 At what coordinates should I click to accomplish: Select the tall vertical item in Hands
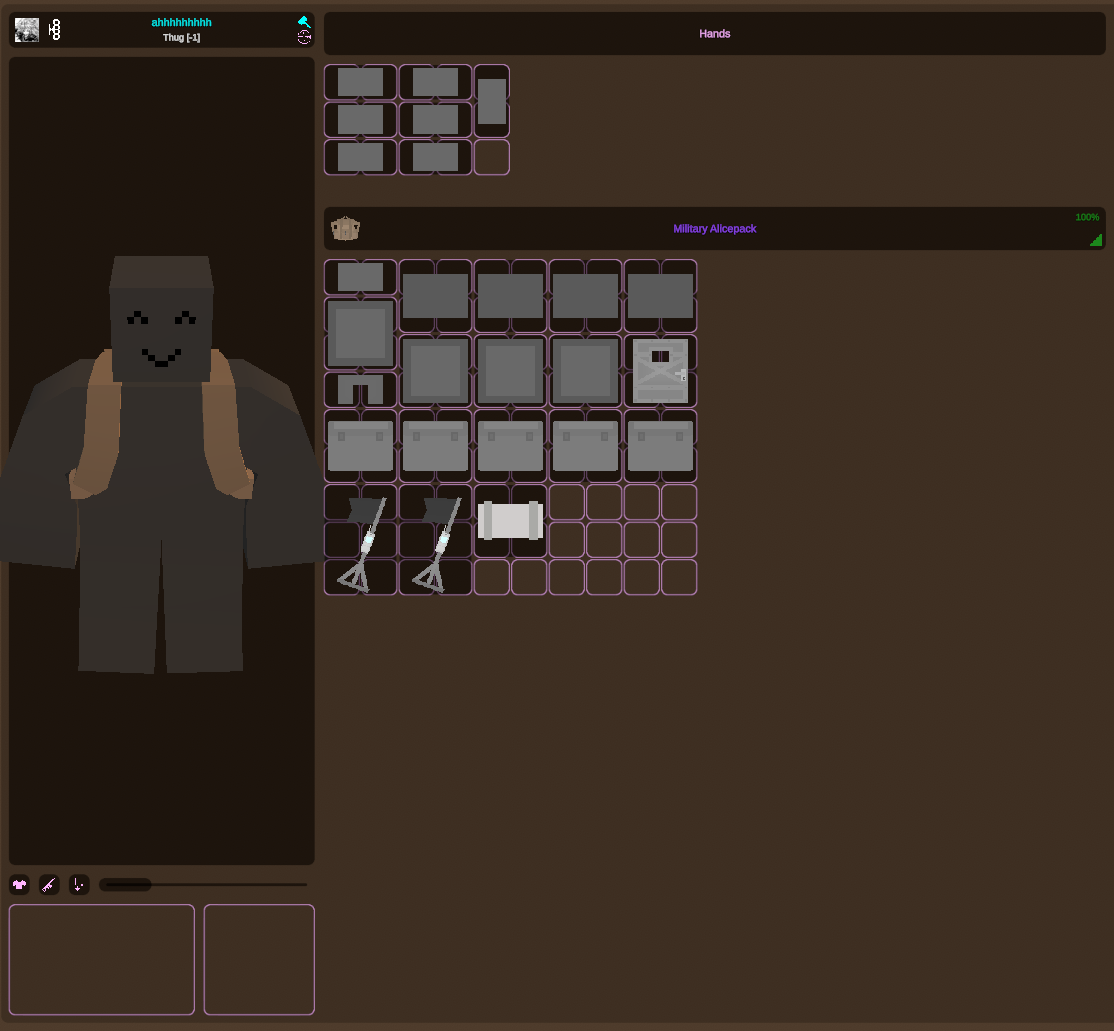coord(492,101)
